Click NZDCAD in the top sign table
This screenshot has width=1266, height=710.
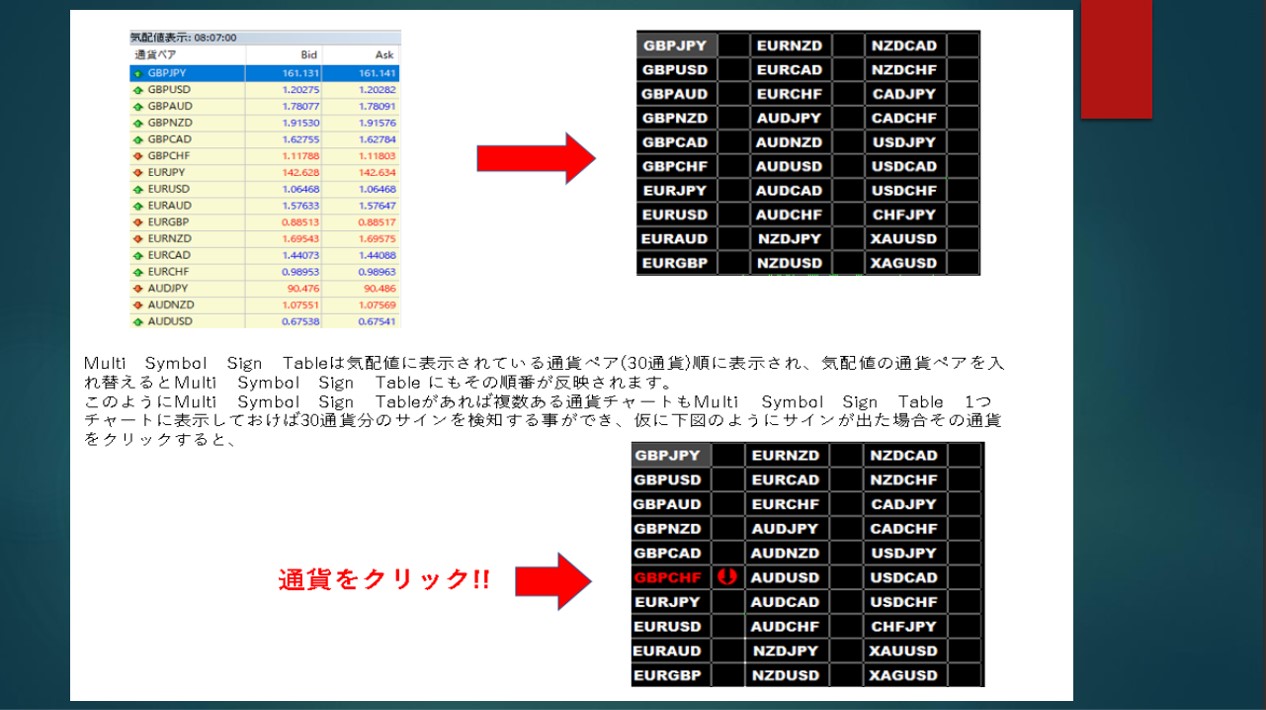(x=904, y=45)
